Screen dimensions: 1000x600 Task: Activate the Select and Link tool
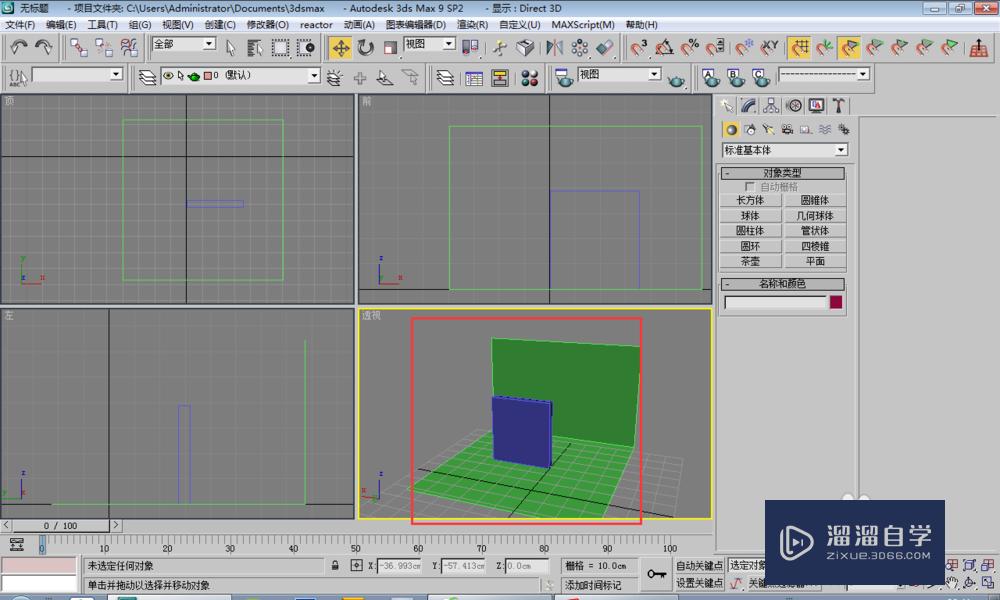(x=78, y=47)
